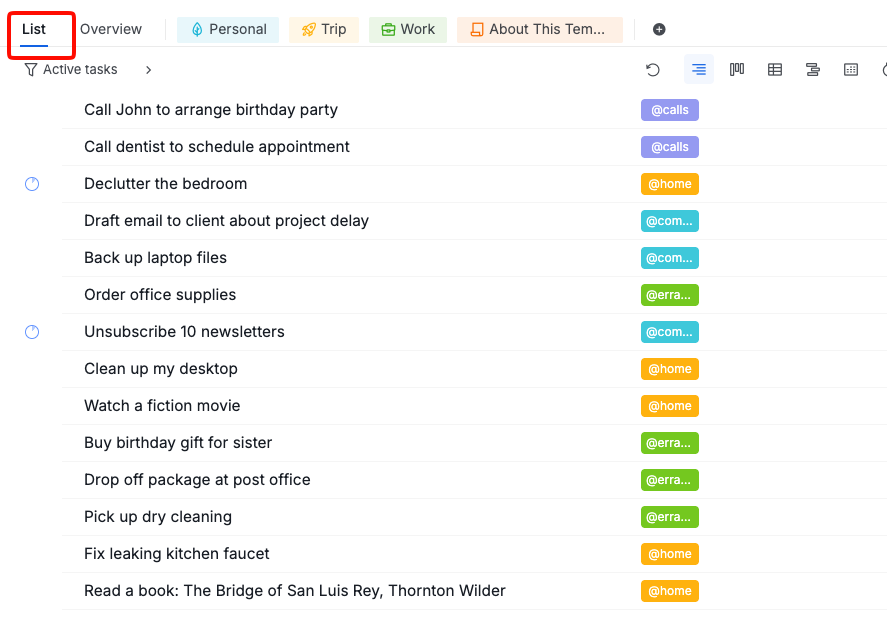Click the undo/refresh arrow icon
Viewport: 887px width, 621px height.
[x=653, y=70]
